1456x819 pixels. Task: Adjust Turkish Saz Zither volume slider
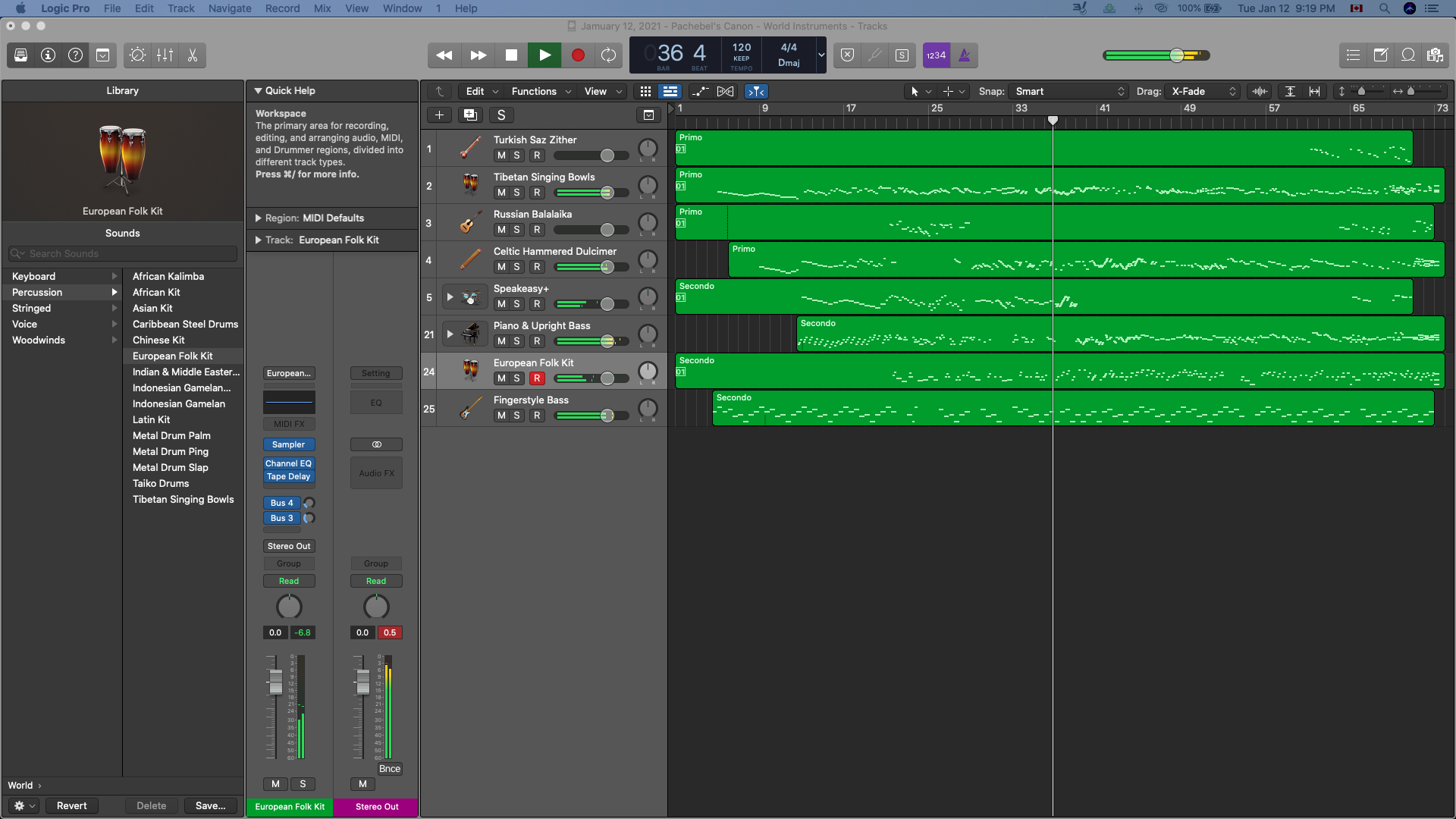coord(607,155)
